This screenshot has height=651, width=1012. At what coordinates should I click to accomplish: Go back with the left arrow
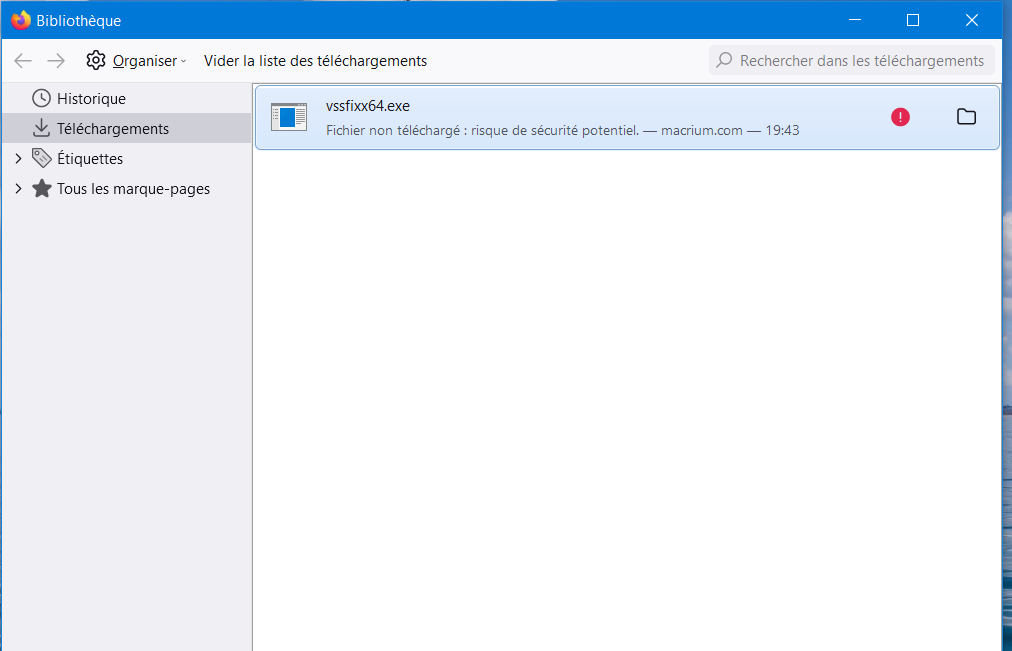tap(23, 61)
